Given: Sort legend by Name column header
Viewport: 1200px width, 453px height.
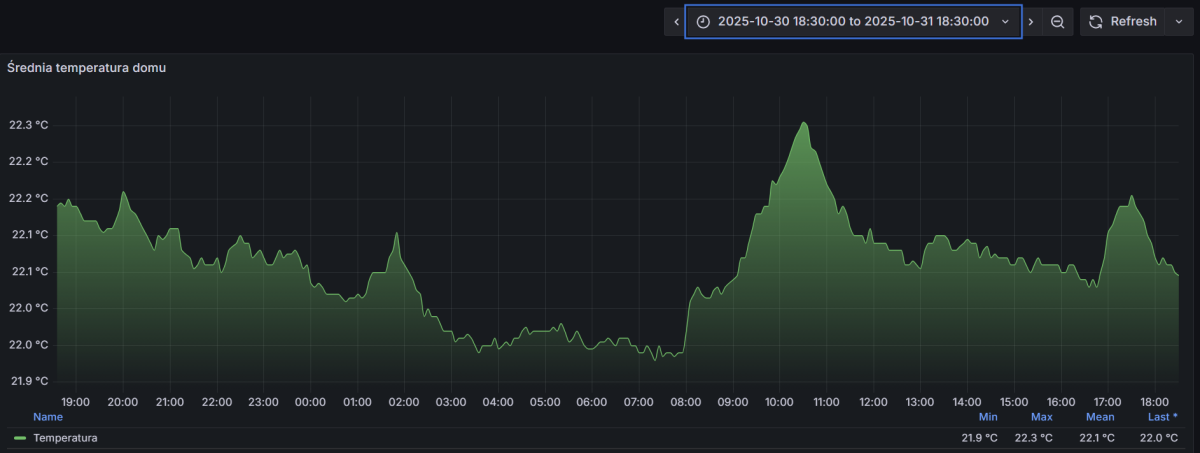Looking at the screenshot, I should tap(48, 416).
